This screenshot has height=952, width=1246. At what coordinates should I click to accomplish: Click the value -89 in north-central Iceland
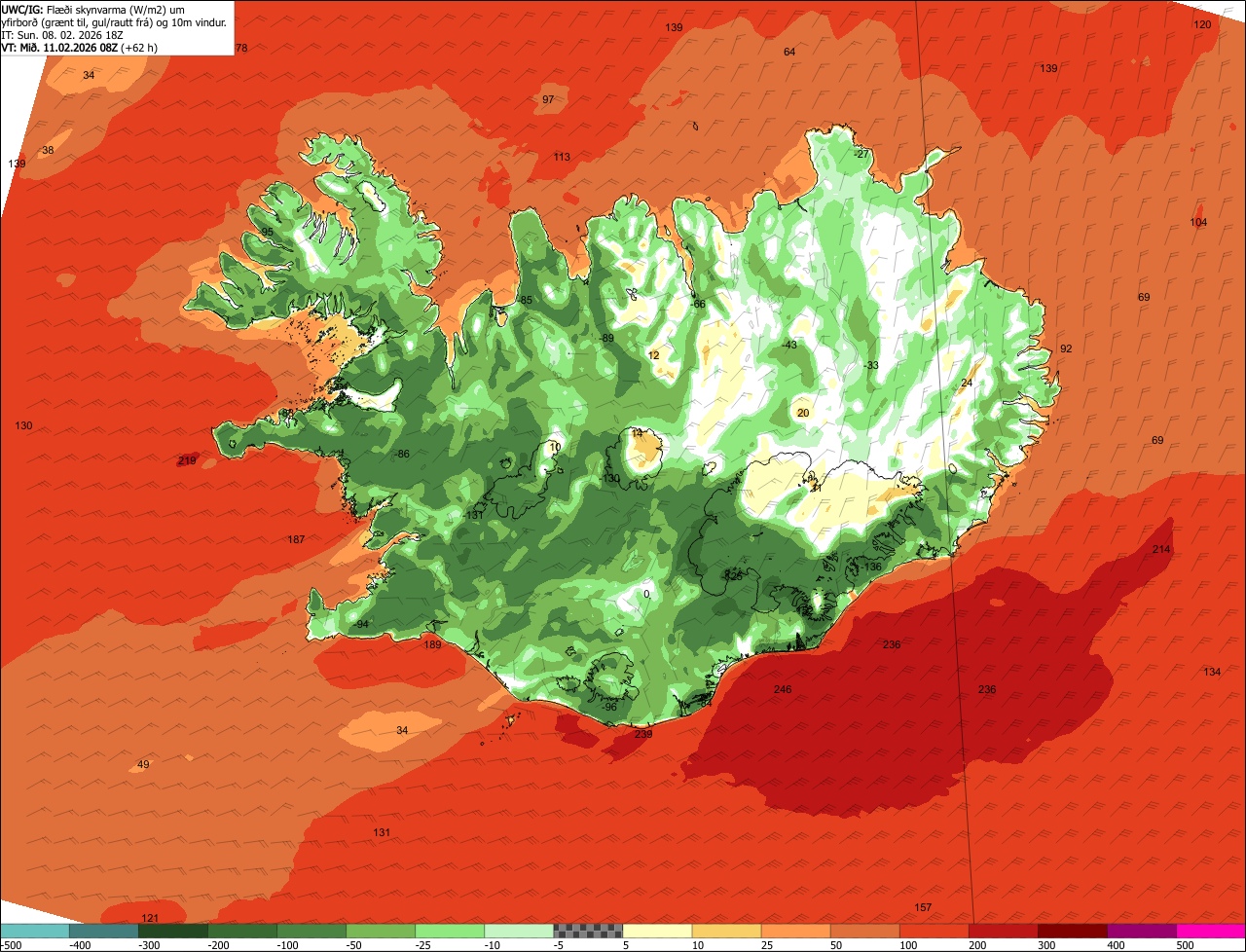(606, 338)
